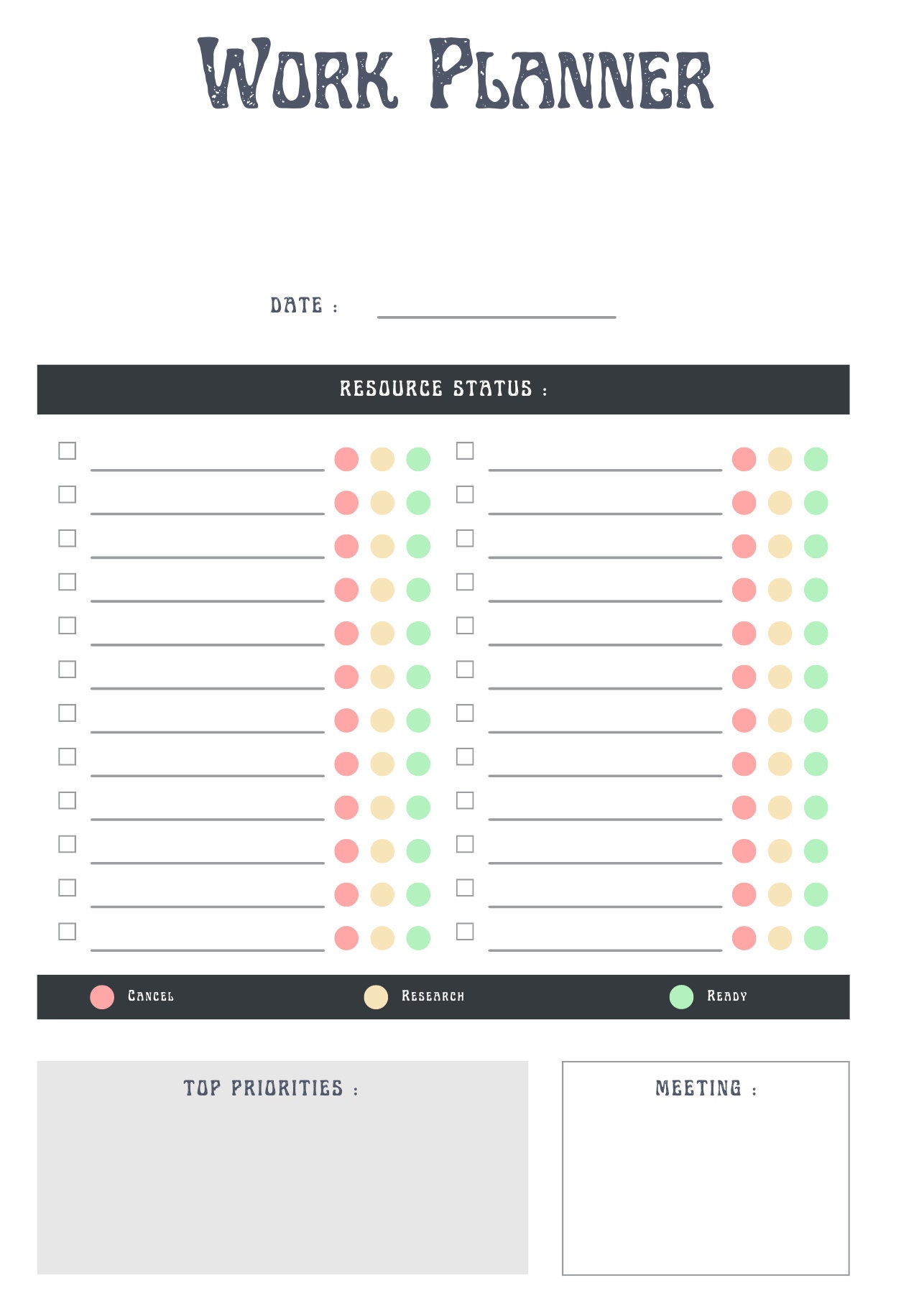Click the Ready legend green circle
This screenshot has height=1316, width=919.
(x=681, y=997)
